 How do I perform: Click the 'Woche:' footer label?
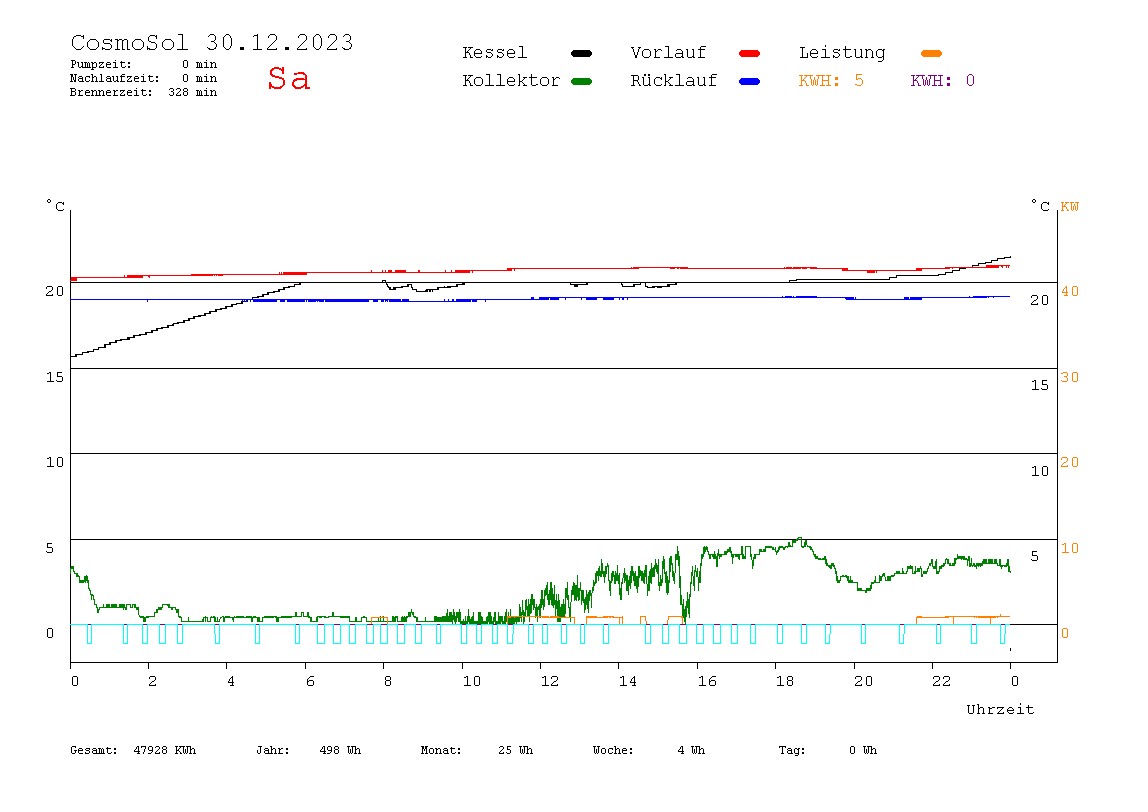click(613, 750)
